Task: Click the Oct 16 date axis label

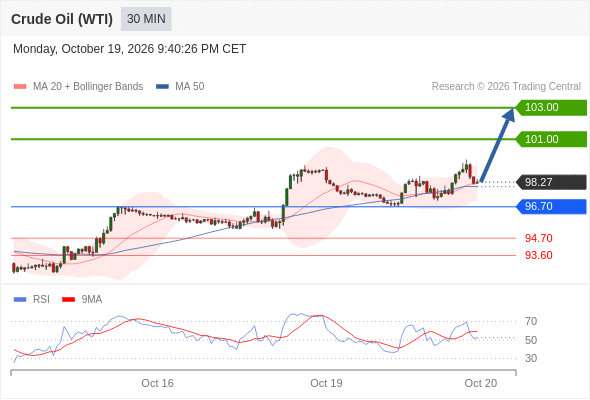Action: [x=157, y=383]
